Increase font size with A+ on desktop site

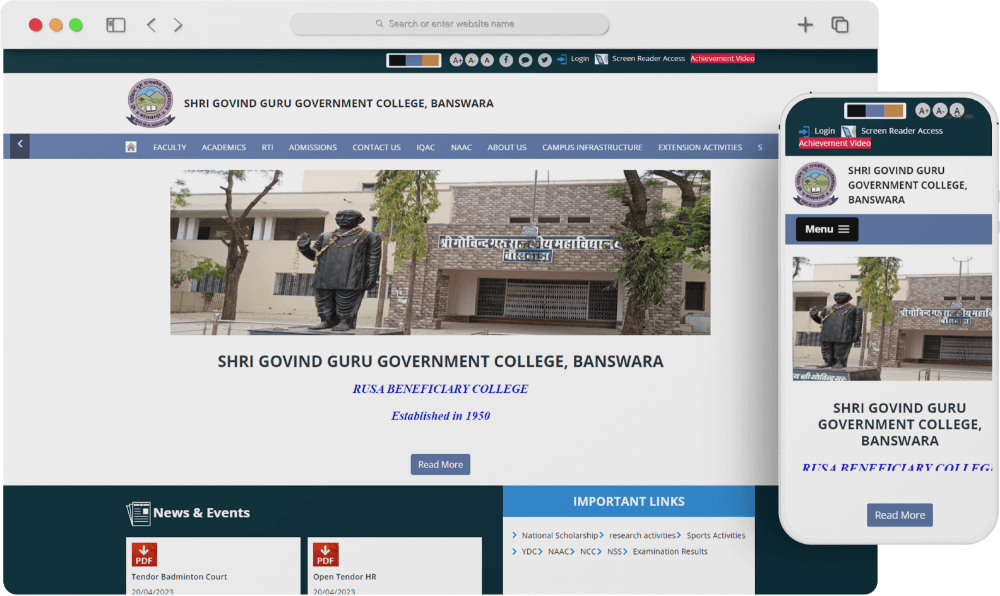pyautogui.click(x=456, y=60)
